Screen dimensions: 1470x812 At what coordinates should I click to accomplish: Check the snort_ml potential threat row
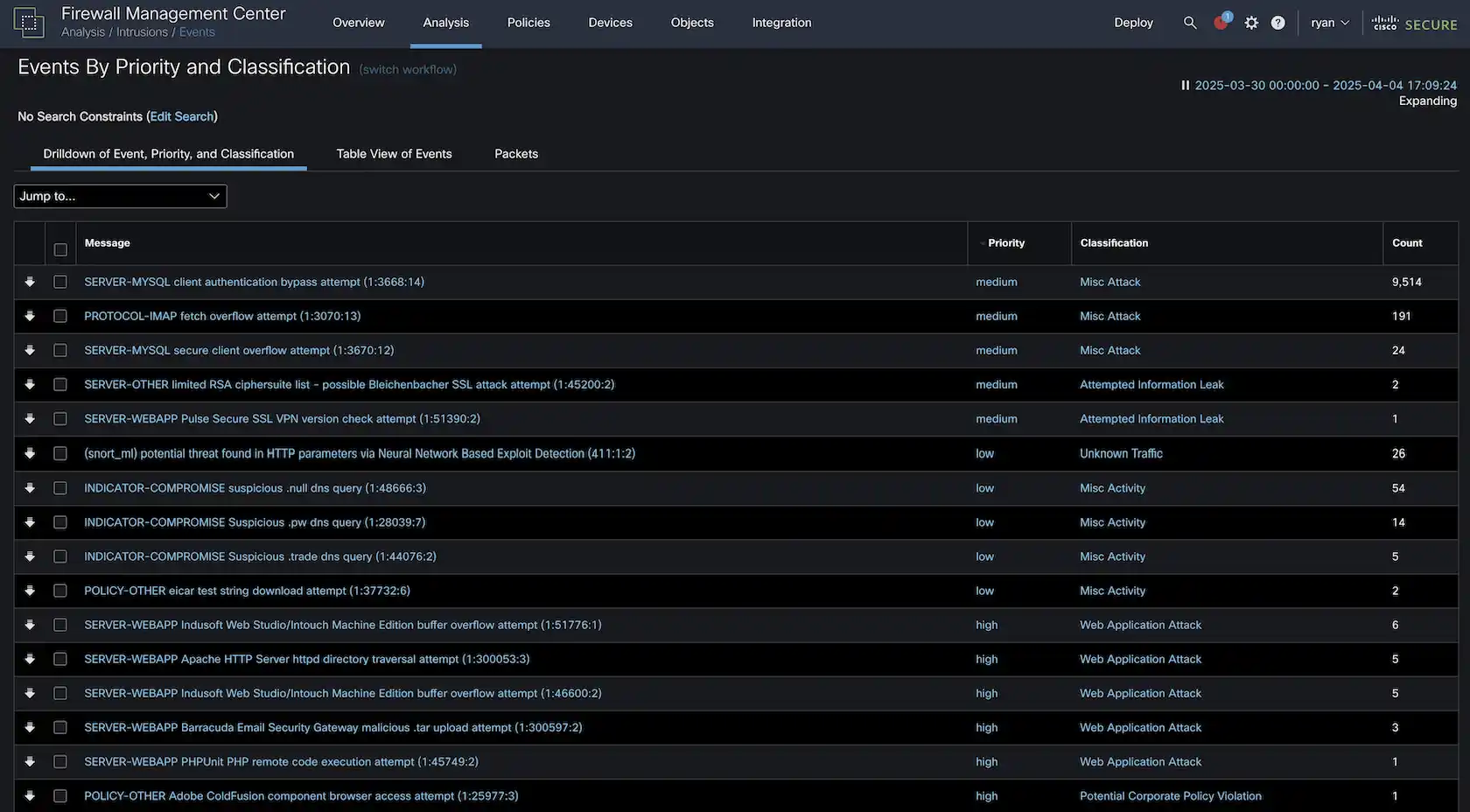pyautogui.click(x=59, y=453)
